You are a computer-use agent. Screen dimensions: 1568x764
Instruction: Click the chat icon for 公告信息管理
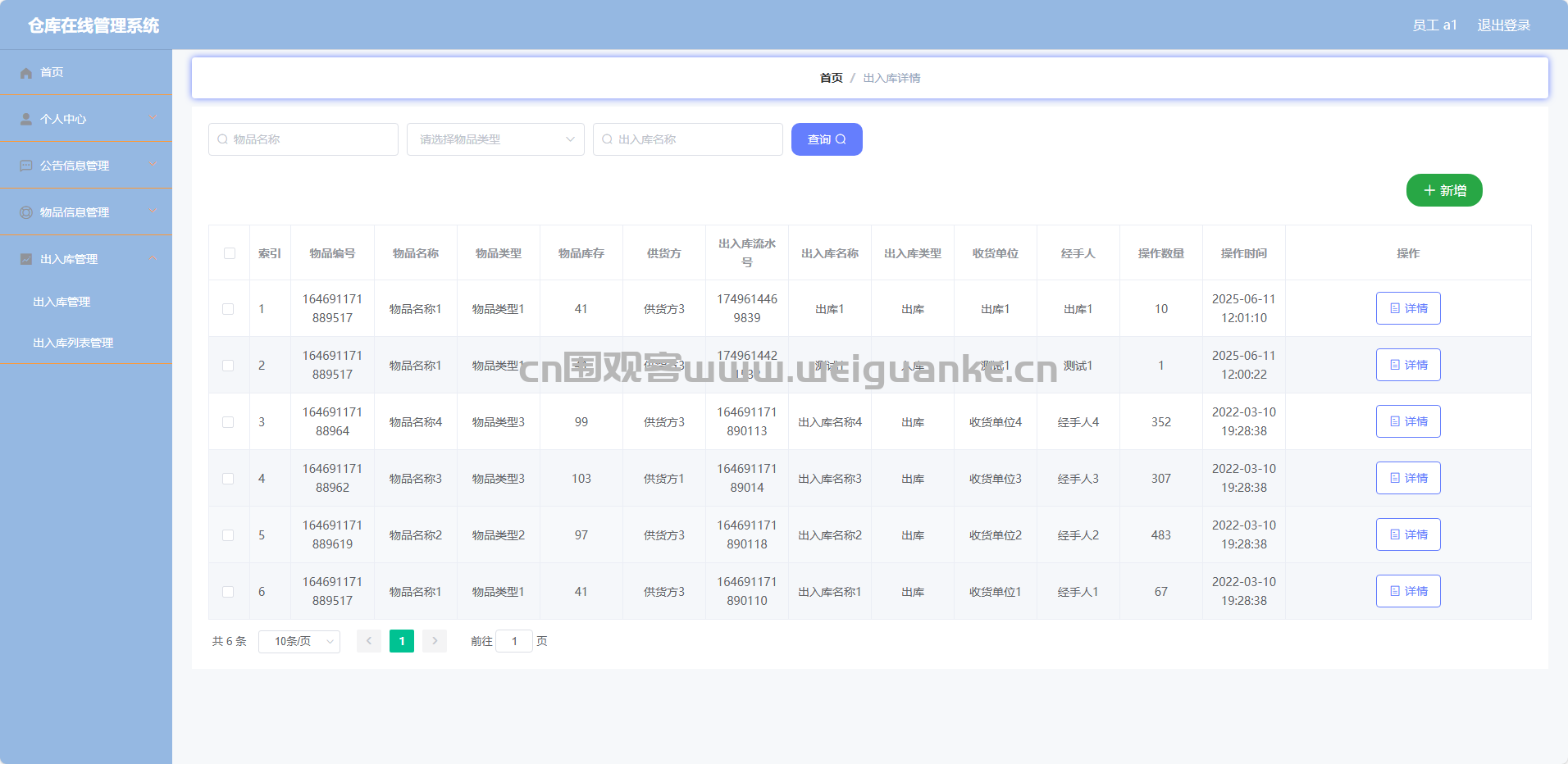(26, 166)
